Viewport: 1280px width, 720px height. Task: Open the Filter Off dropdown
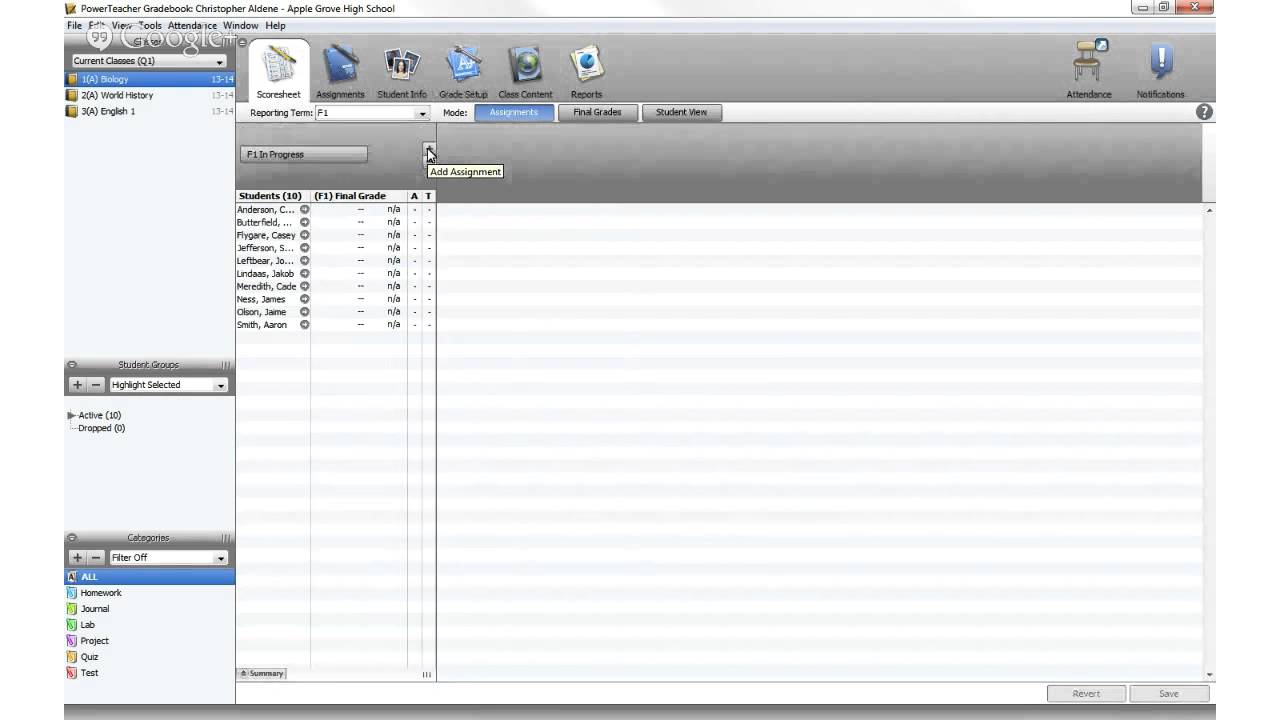pos(168,558)
